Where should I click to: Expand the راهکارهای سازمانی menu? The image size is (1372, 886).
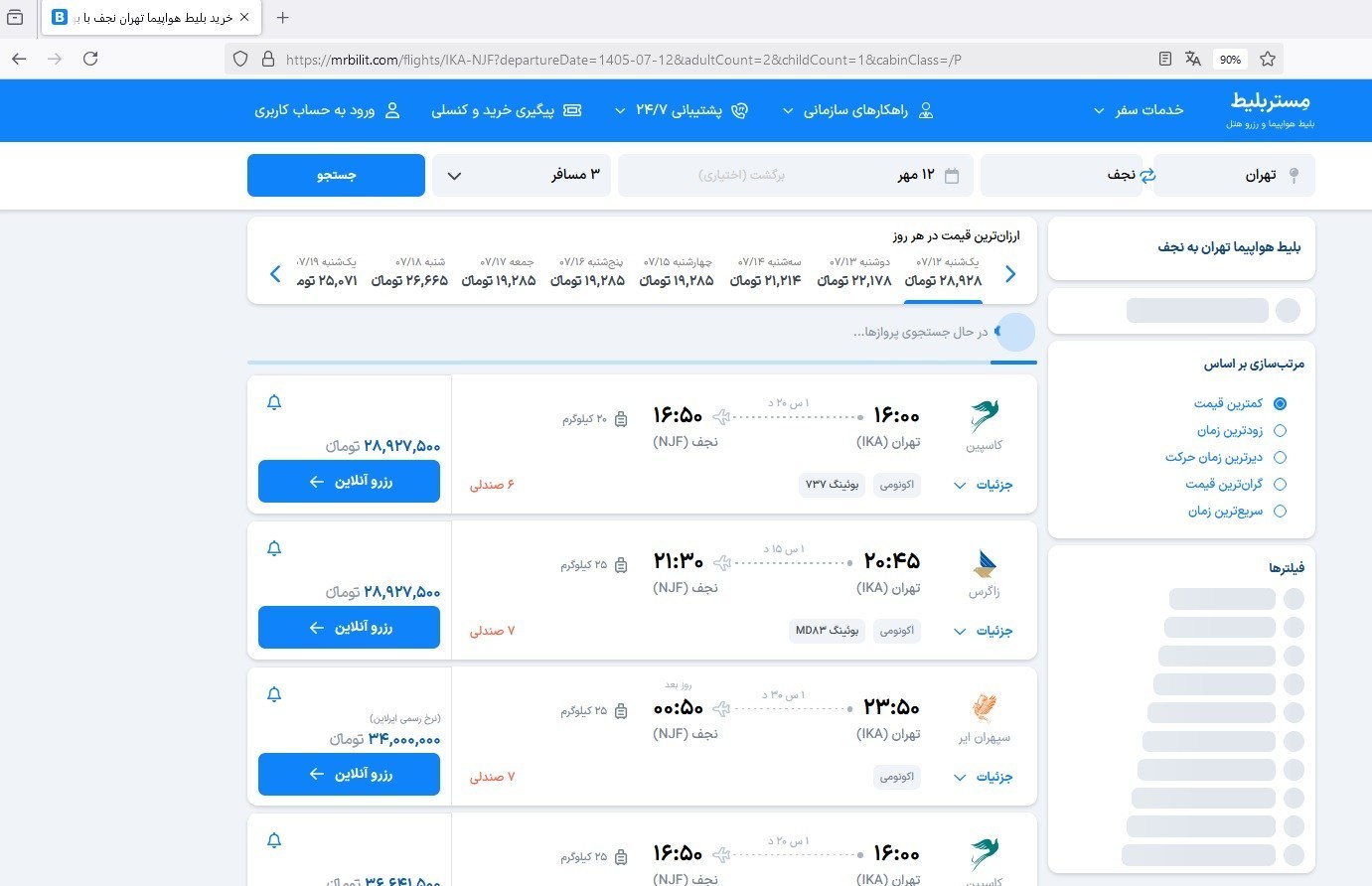(x=858, y=110)
